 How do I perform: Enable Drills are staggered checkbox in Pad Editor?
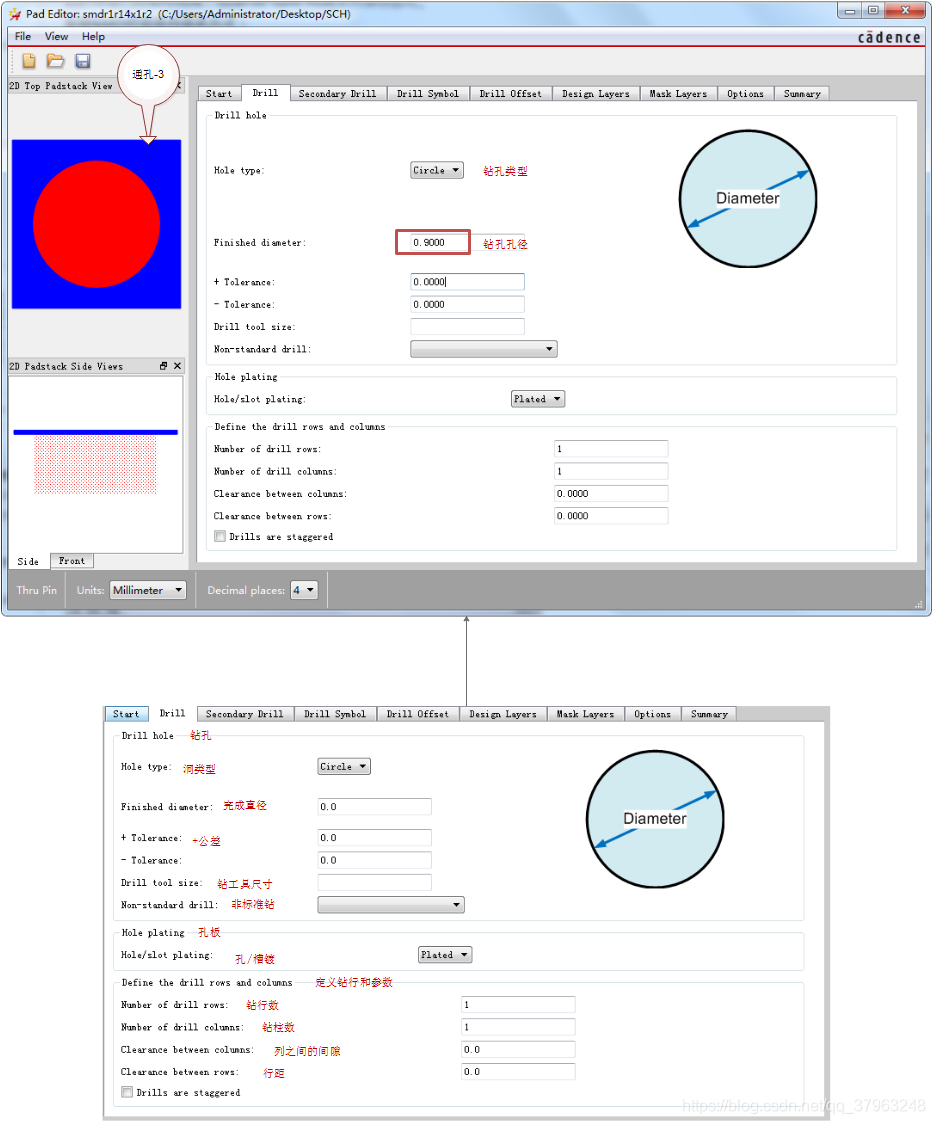[x=220, y=536]
